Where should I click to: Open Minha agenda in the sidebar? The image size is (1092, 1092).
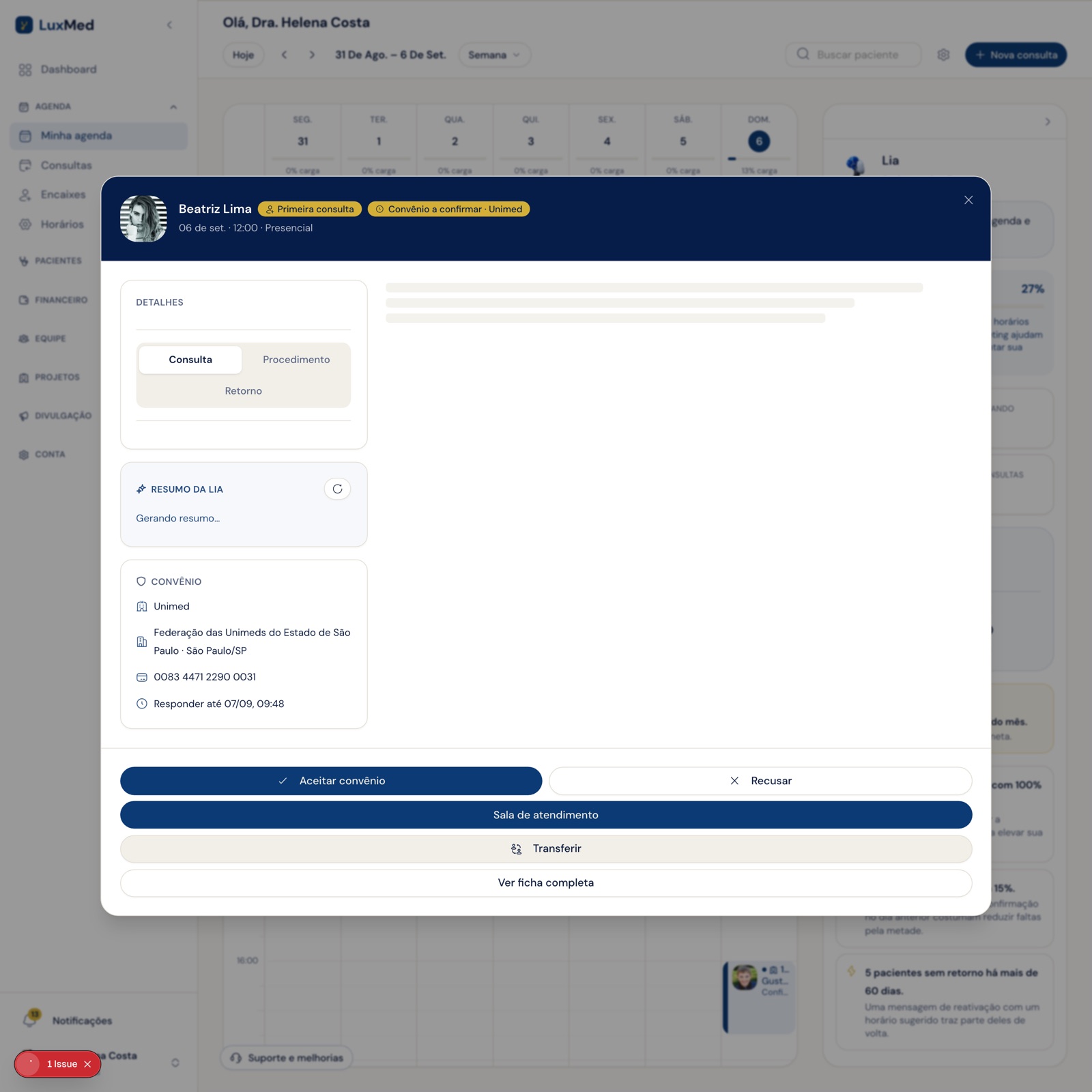pos(99,136)
